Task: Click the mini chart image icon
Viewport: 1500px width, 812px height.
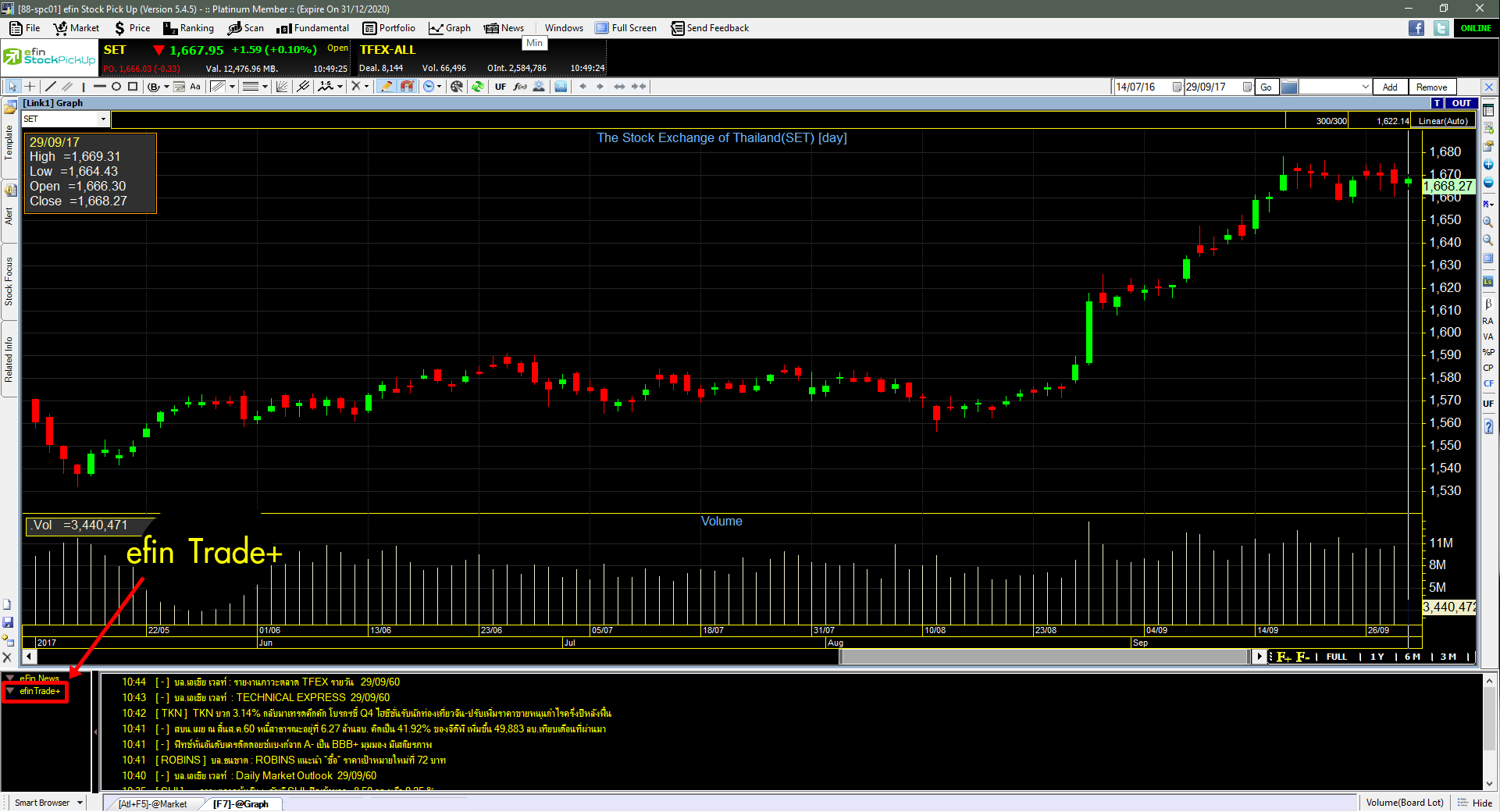Action: pos(561,87)
